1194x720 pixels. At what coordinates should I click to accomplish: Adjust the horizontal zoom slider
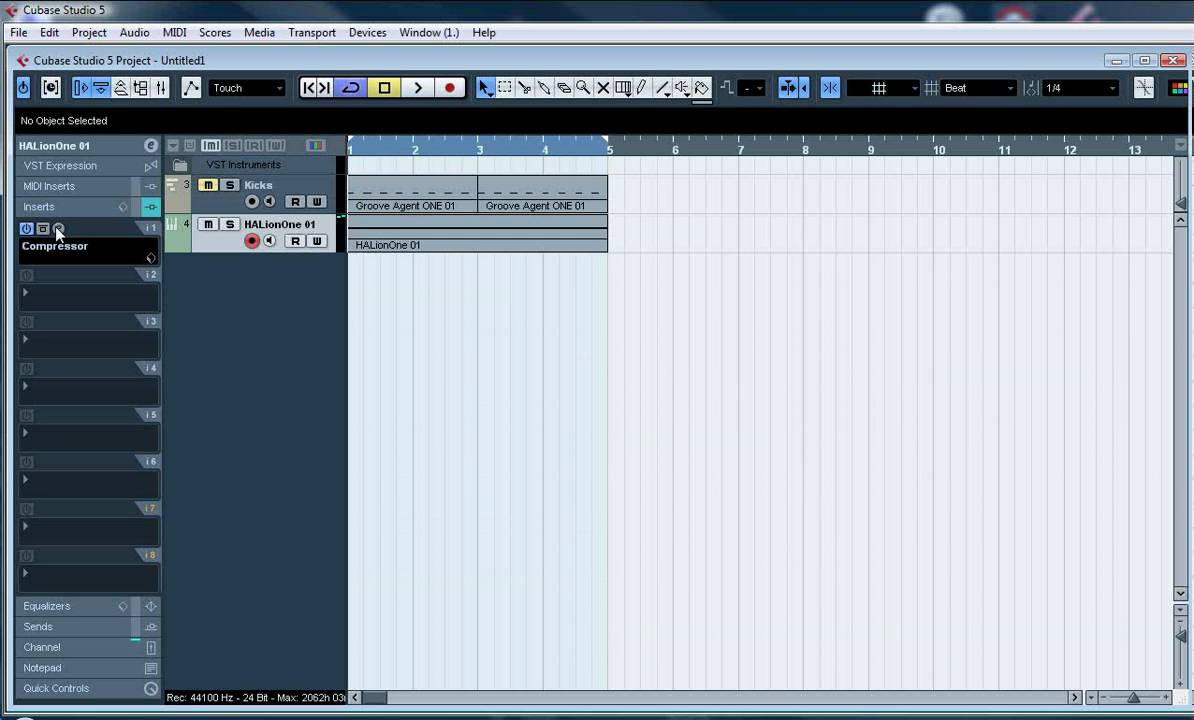click(1133, 697)
